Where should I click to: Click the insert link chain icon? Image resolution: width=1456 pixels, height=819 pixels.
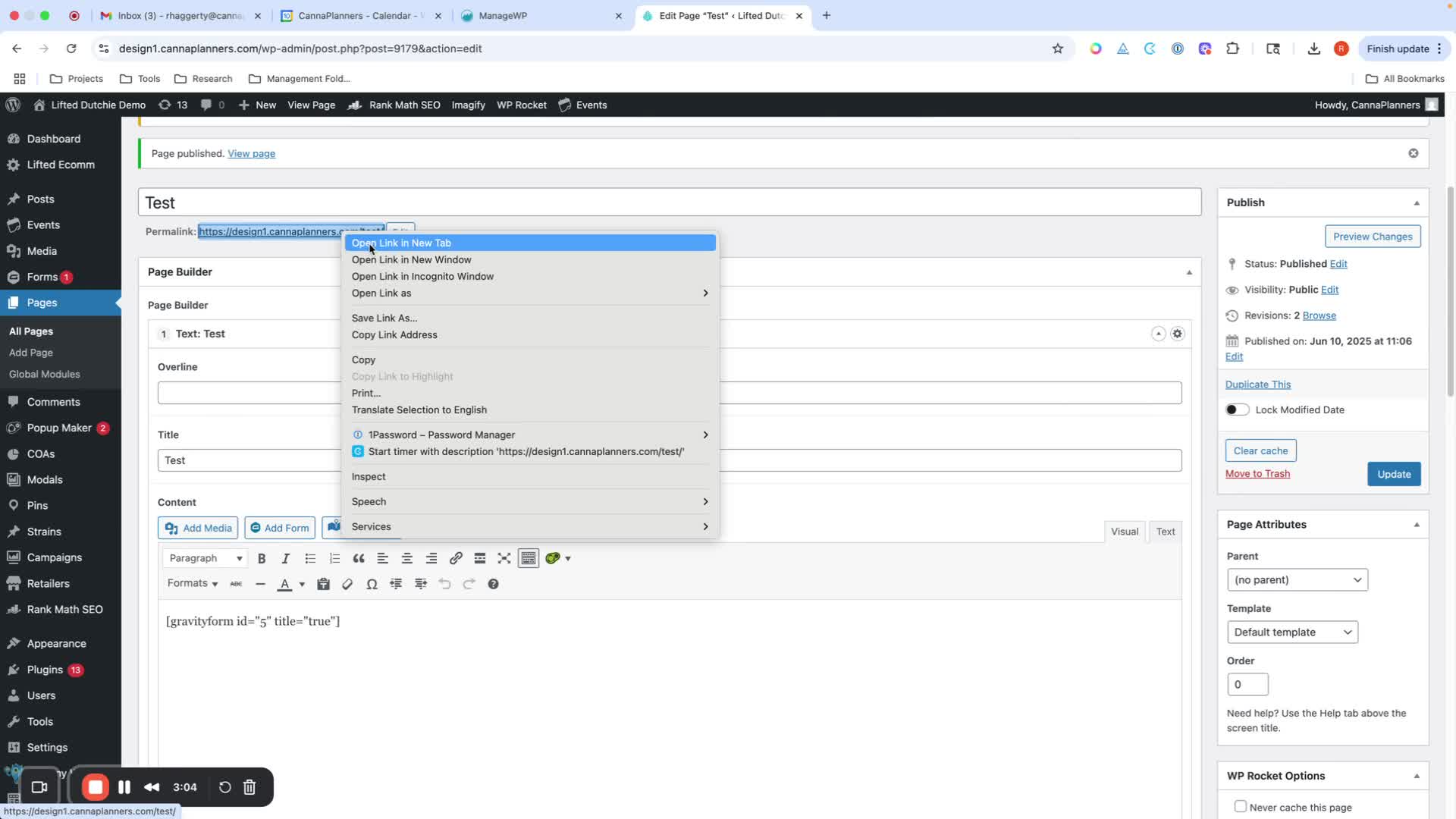456,559
